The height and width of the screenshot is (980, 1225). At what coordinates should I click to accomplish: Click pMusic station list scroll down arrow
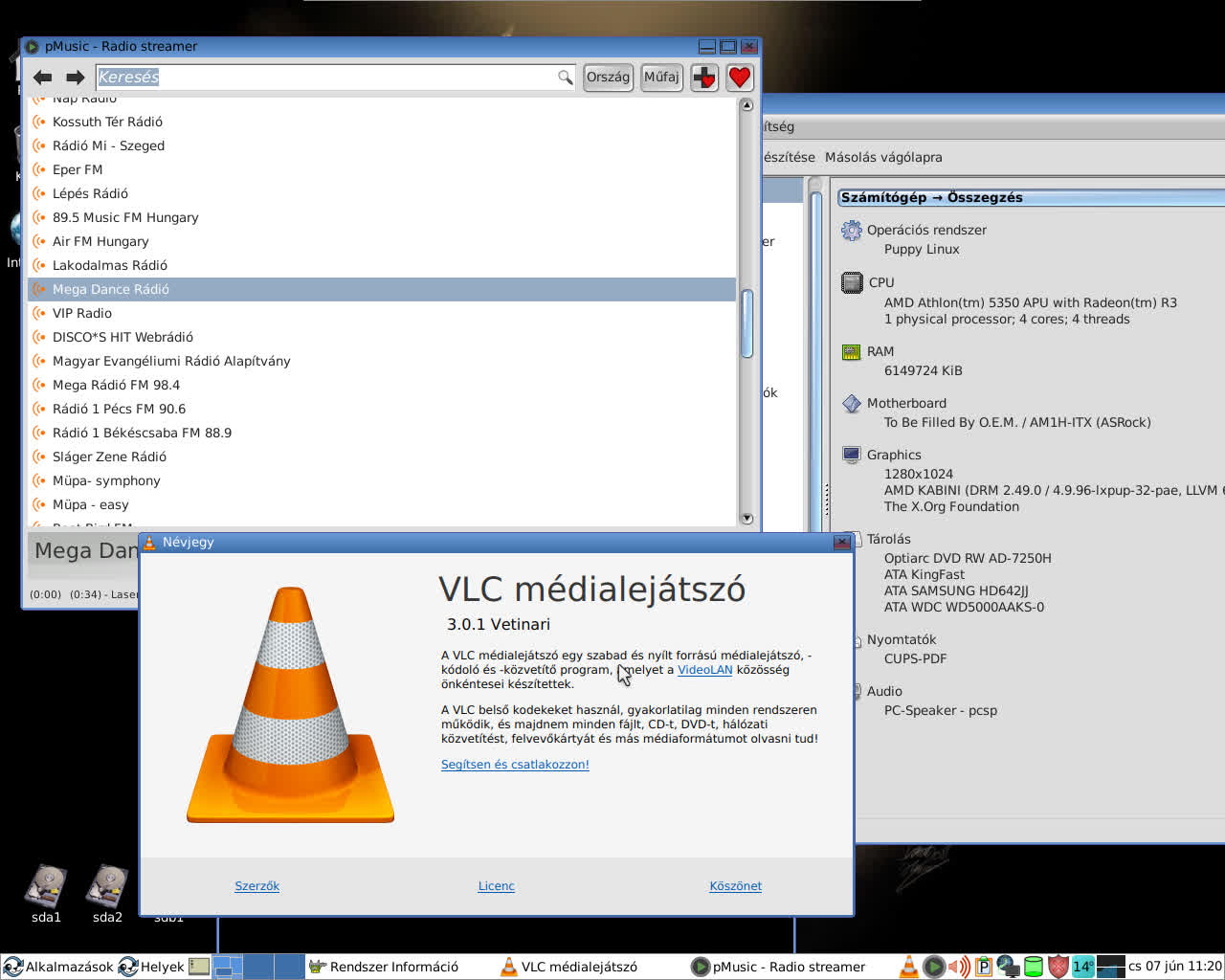click(747, 518)
